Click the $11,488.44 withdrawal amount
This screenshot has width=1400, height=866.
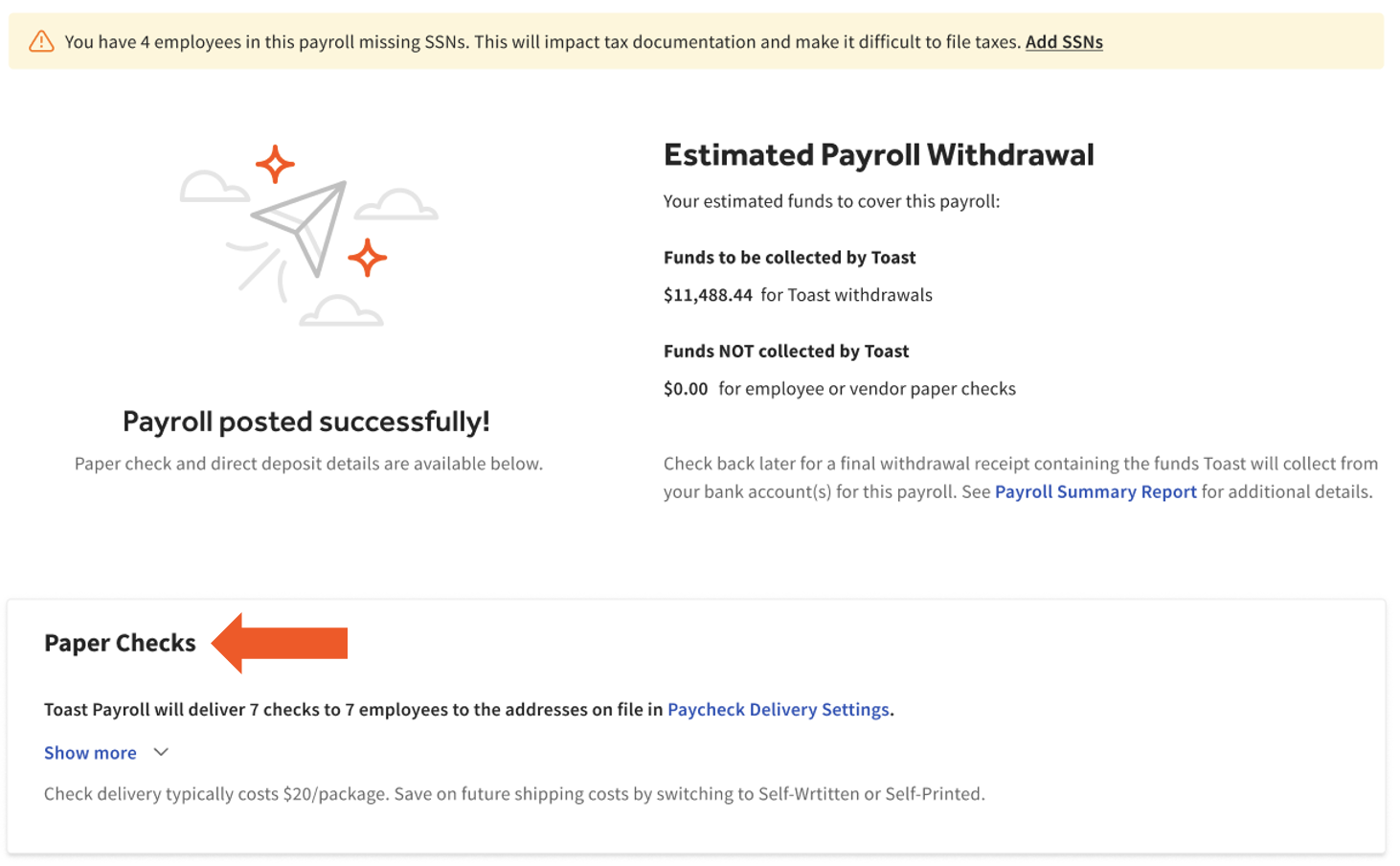point(708,295)
